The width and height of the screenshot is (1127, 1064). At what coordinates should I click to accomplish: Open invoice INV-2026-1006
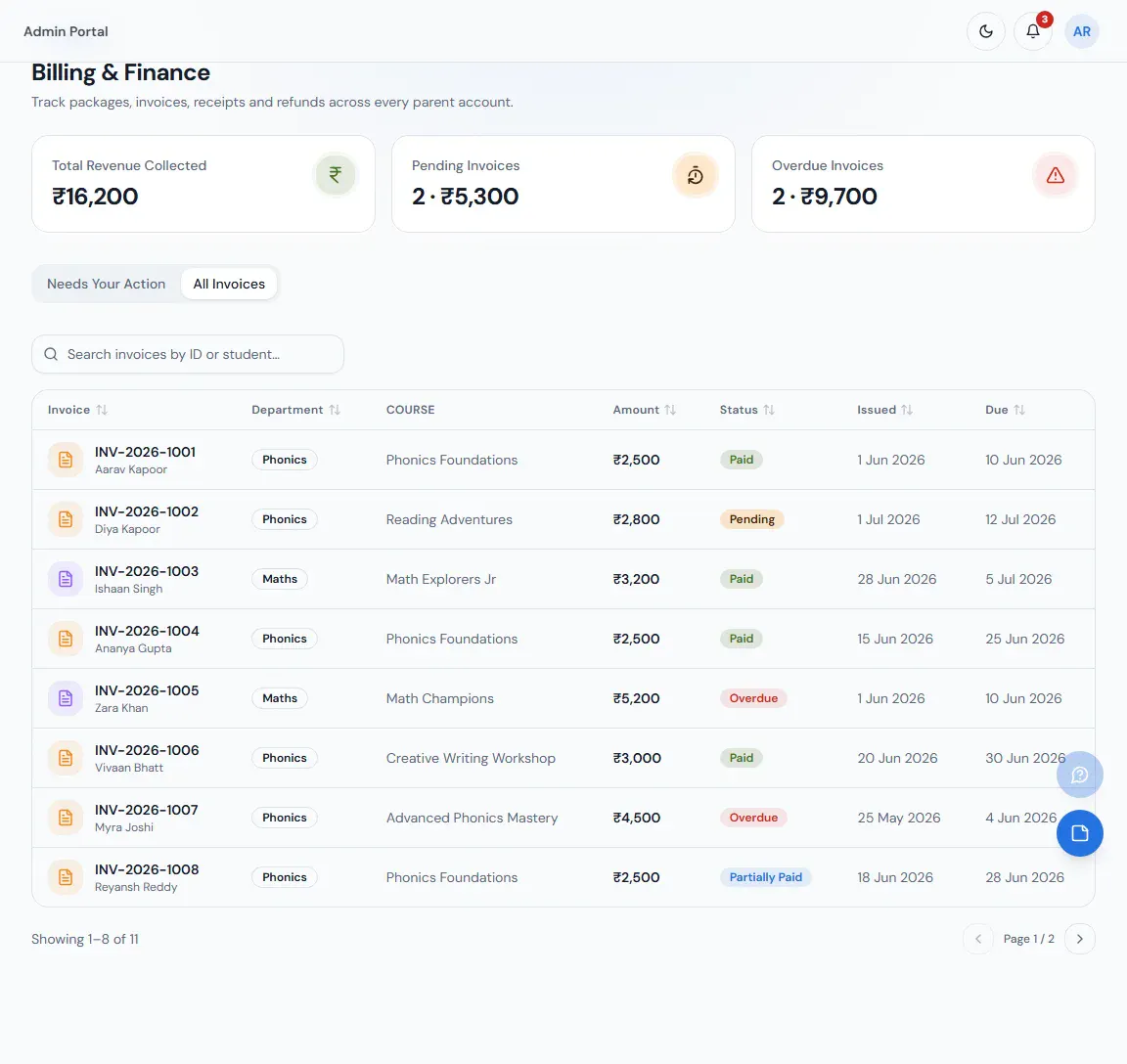pyautogui.click(x=147, y=750)
